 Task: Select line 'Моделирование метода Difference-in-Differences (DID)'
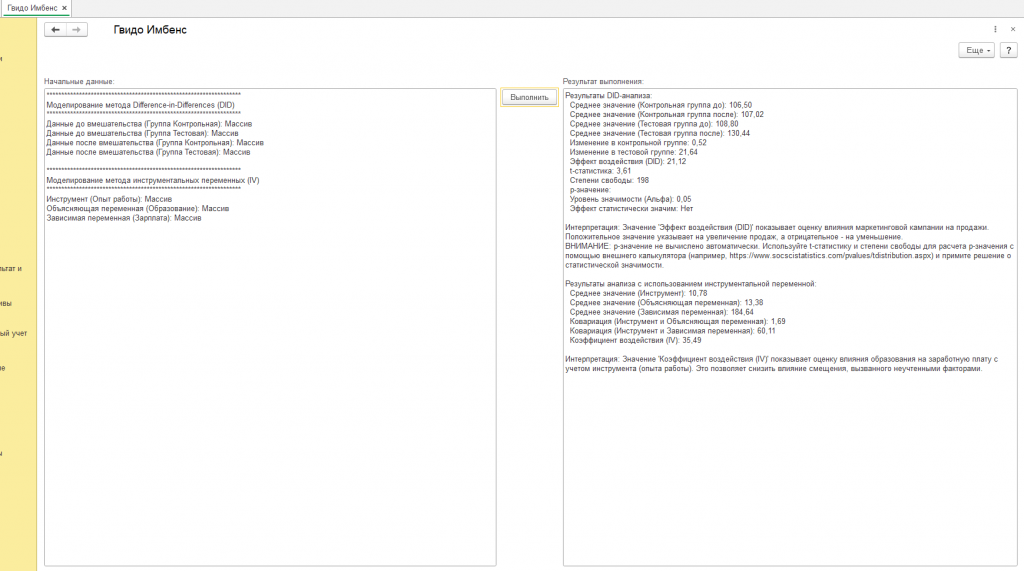coord(140,105)
